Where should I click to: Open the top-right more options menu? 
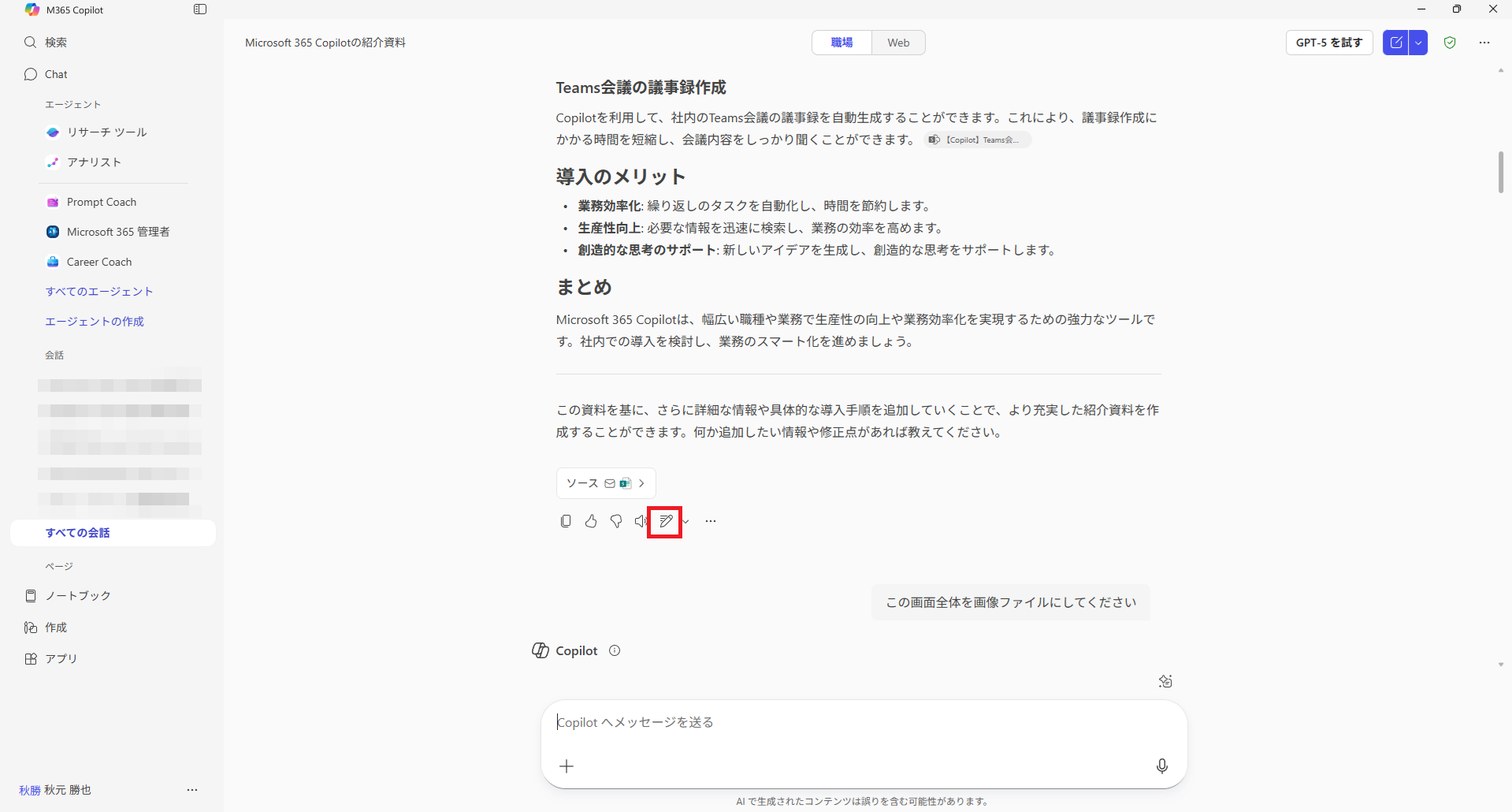(x=1484, y=43)
